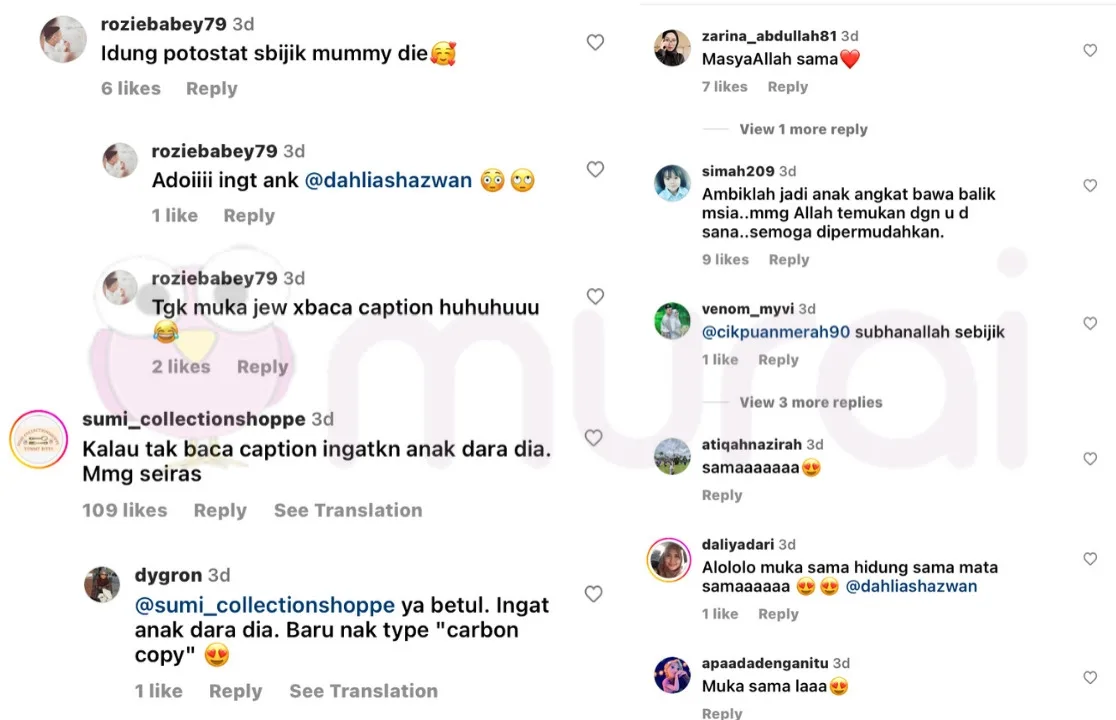Expand "View 3 more replies" under venom_myvi
Screen dimensions: 1116x720
tap(811, 403)
